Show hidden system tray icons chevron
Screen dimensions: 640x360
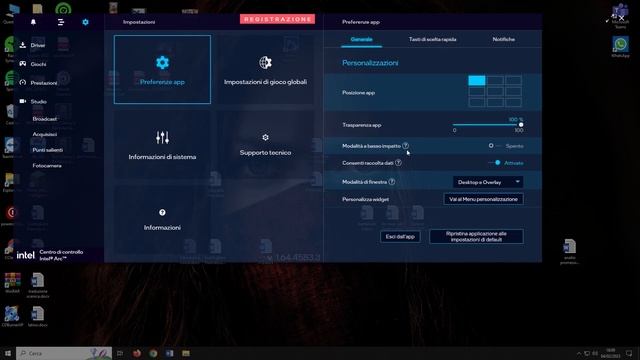coord(579,353)
